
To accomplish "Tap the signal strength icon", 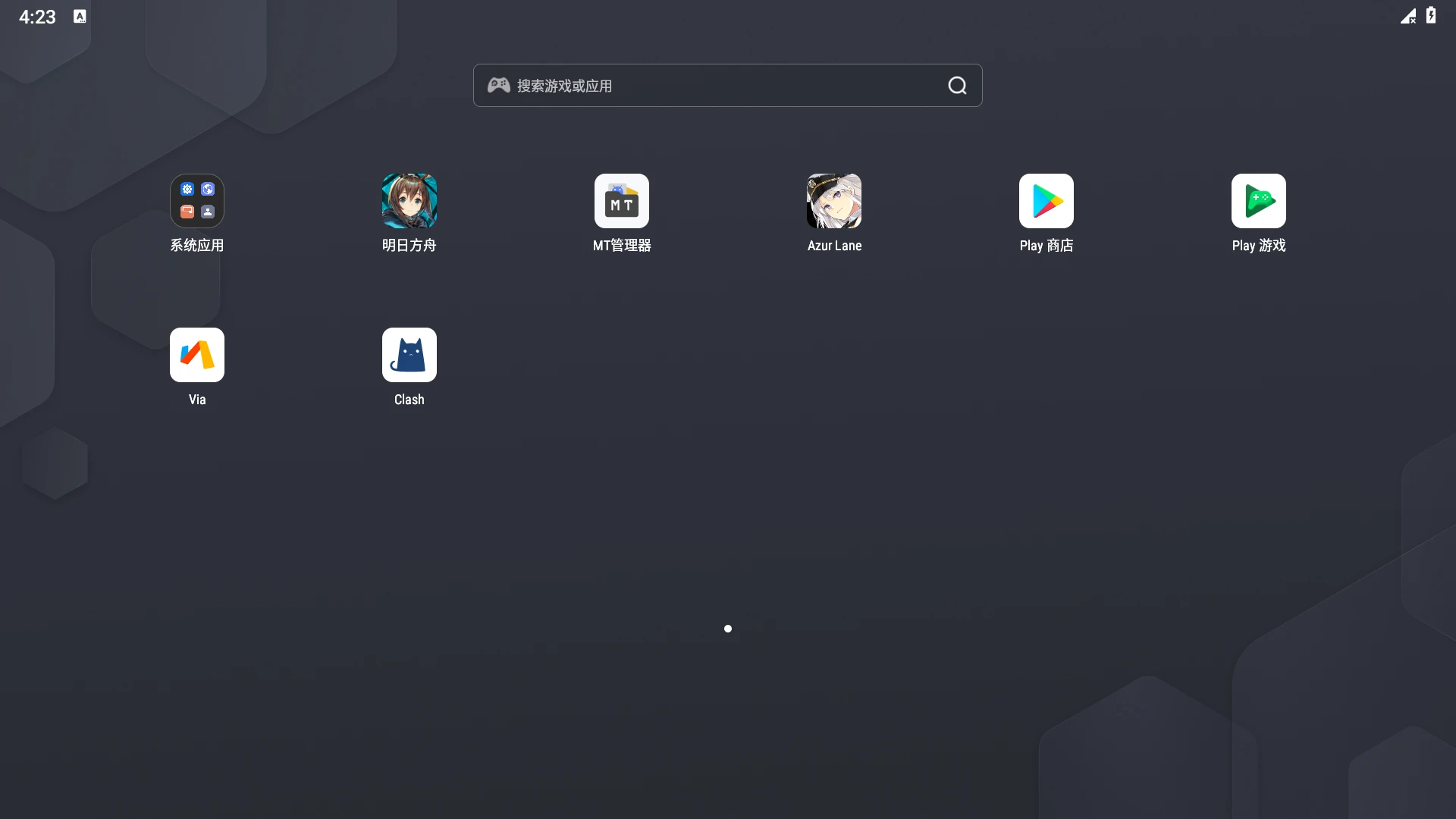I will pyautogui.click(x=1408, y=16).
